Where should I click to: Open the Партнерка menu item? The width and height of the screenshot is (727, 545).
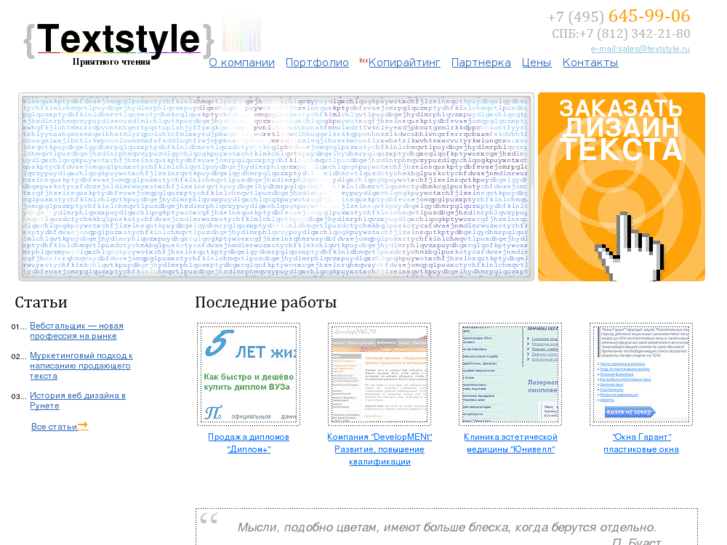pos(481,63)
